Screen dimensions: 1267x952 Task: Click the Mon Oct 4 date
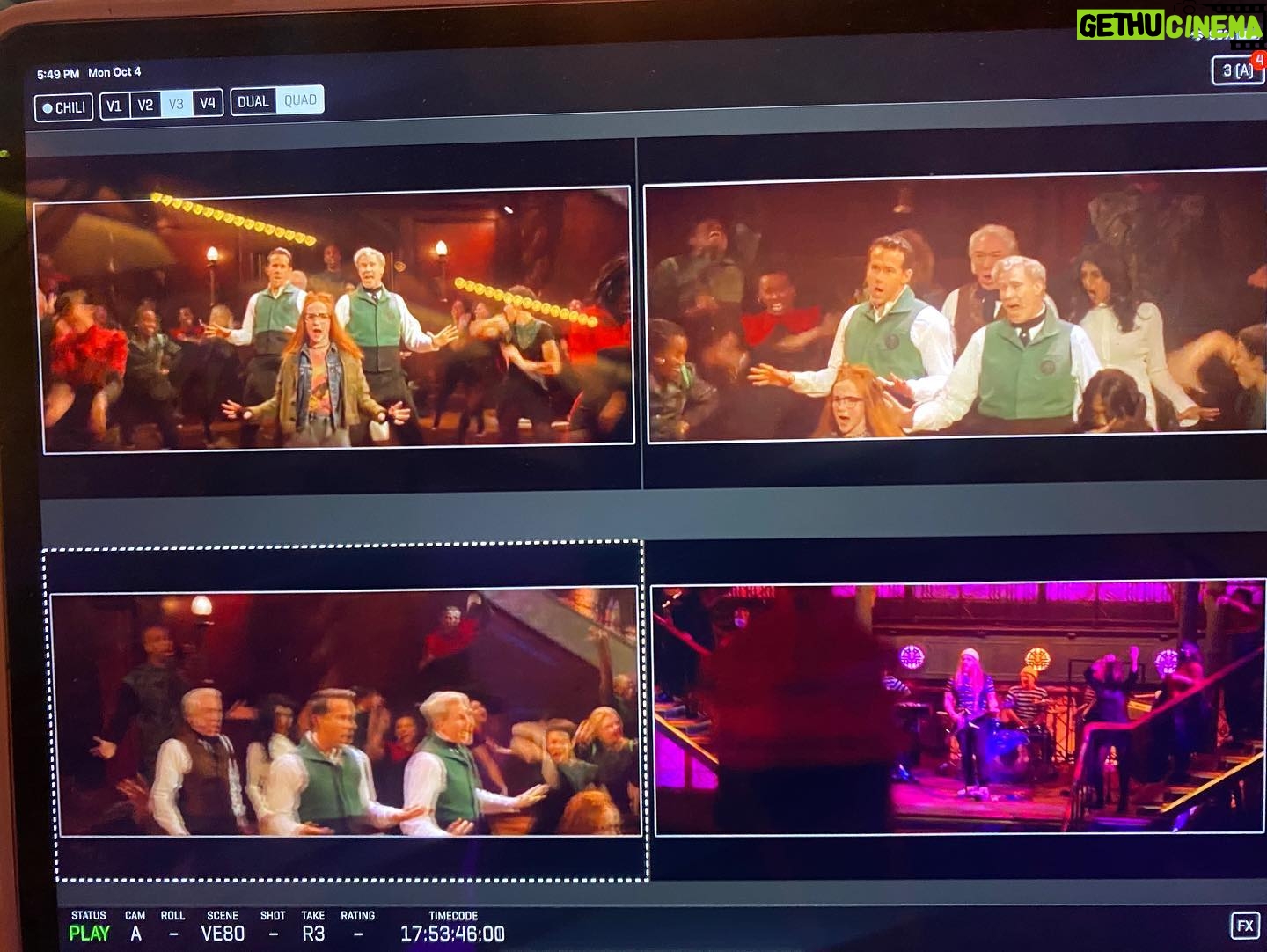click(114, 72)
